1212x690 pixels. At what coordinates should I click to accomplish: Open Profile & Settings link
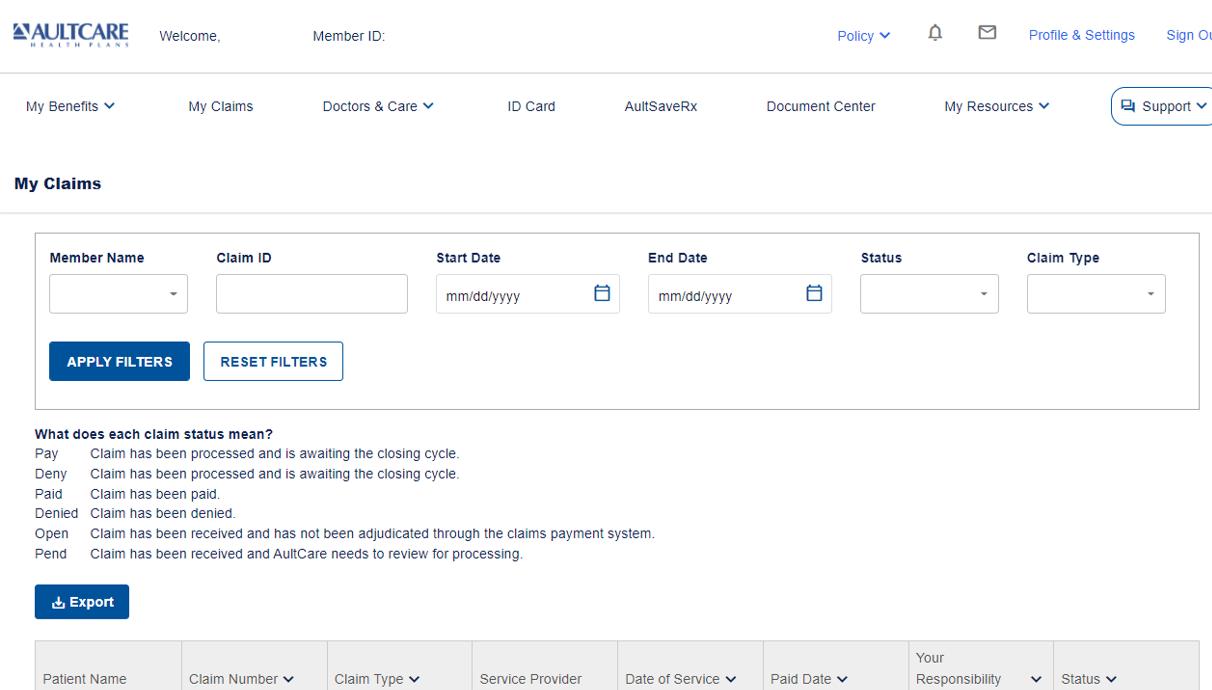click(1082, 35)
